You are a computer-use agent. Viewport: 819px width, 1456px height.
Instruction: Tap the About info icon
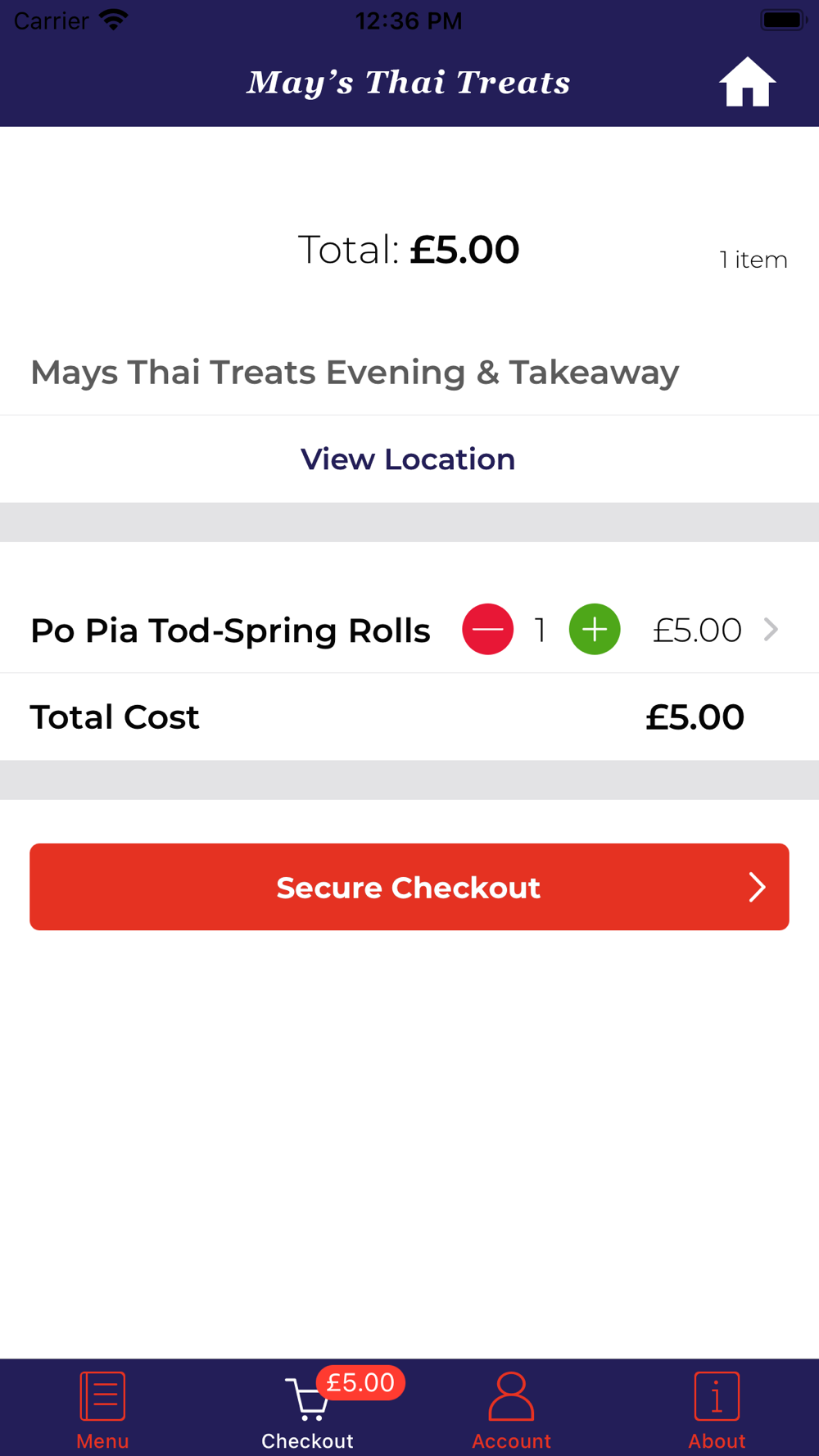[x=717, y=1395]
